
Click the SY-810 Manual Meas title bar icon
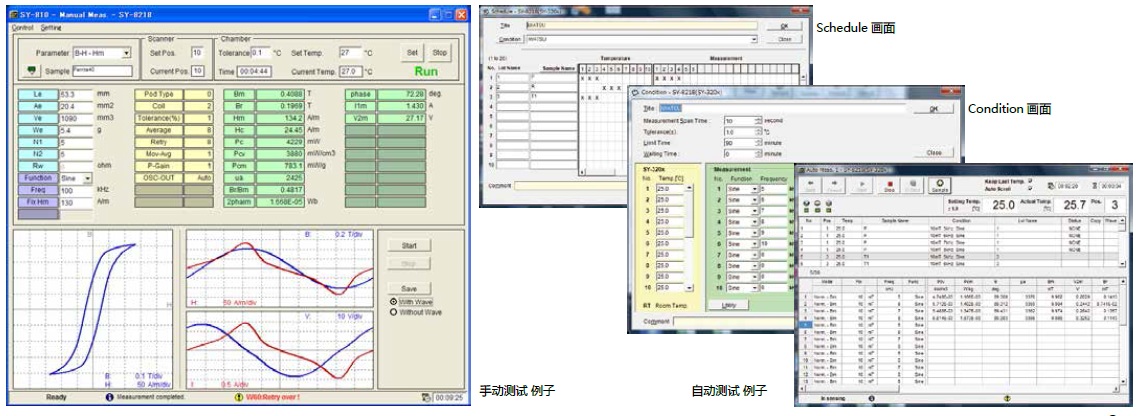pyautogui.click(x=16, y=15)
